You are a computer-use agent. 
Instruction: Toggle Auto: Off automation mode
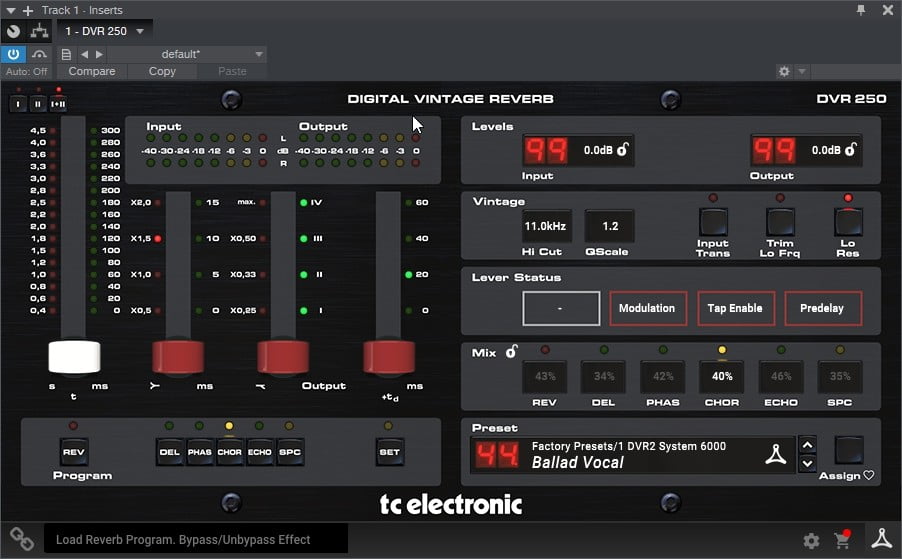26,71
